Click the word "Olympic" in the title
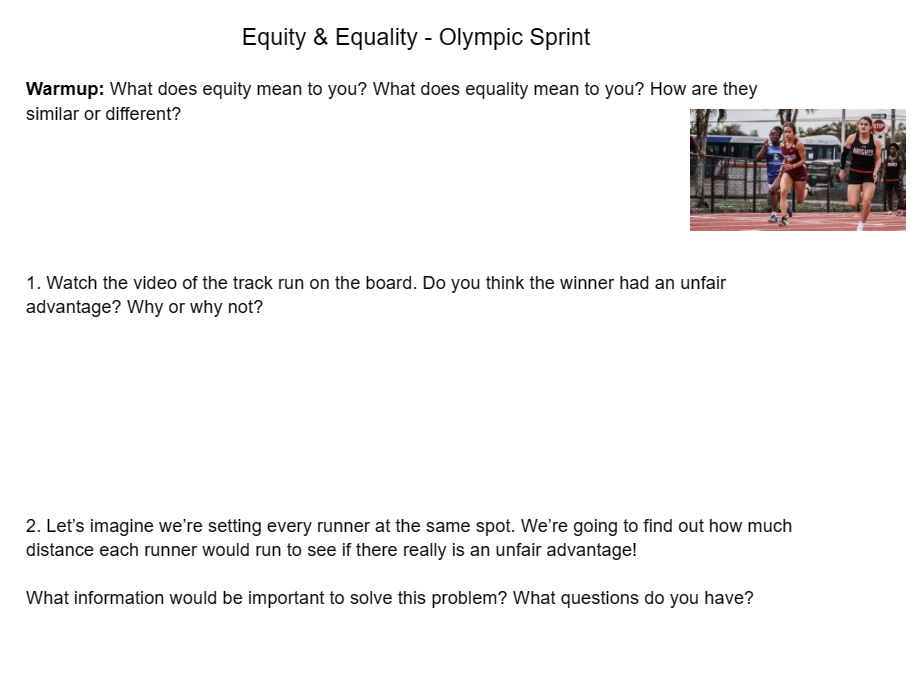 pos(479,38)
